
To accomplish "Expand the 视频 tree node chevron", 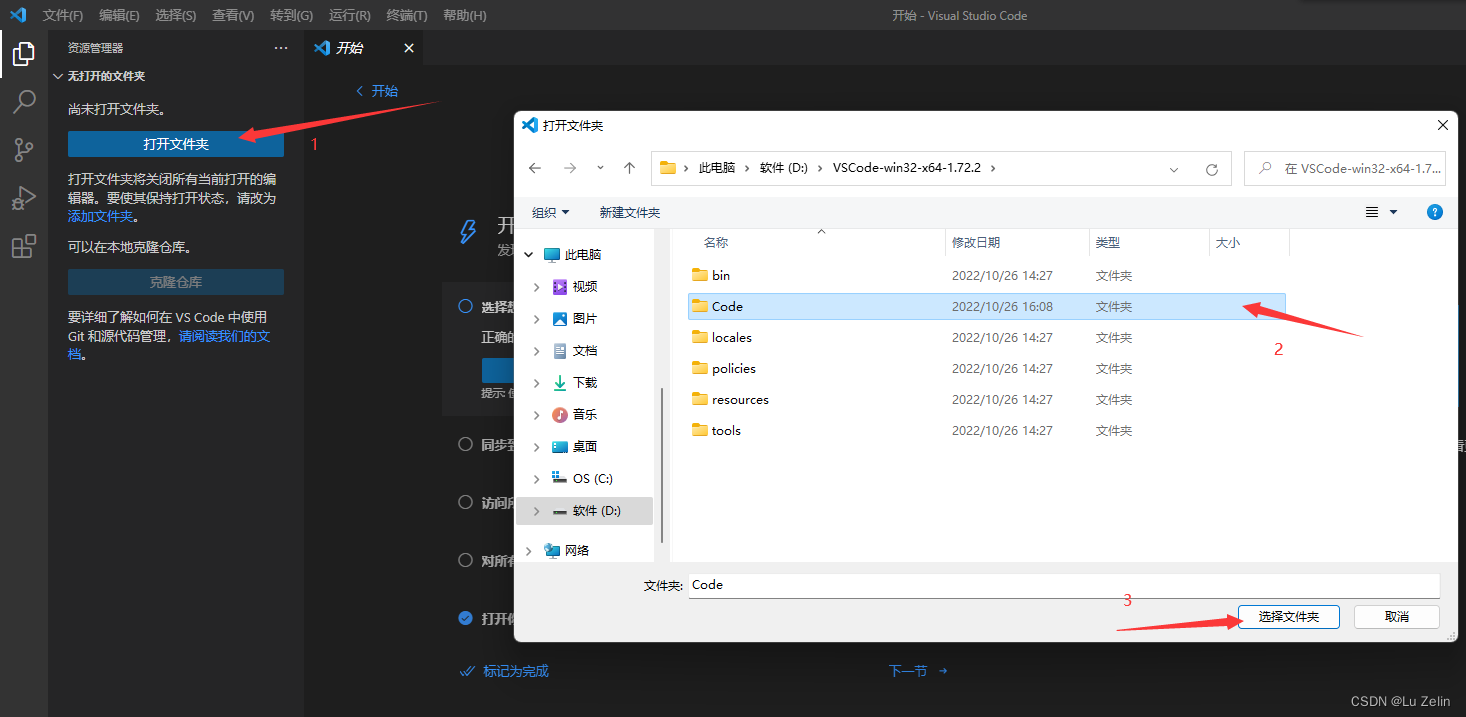I will [537, 287].
